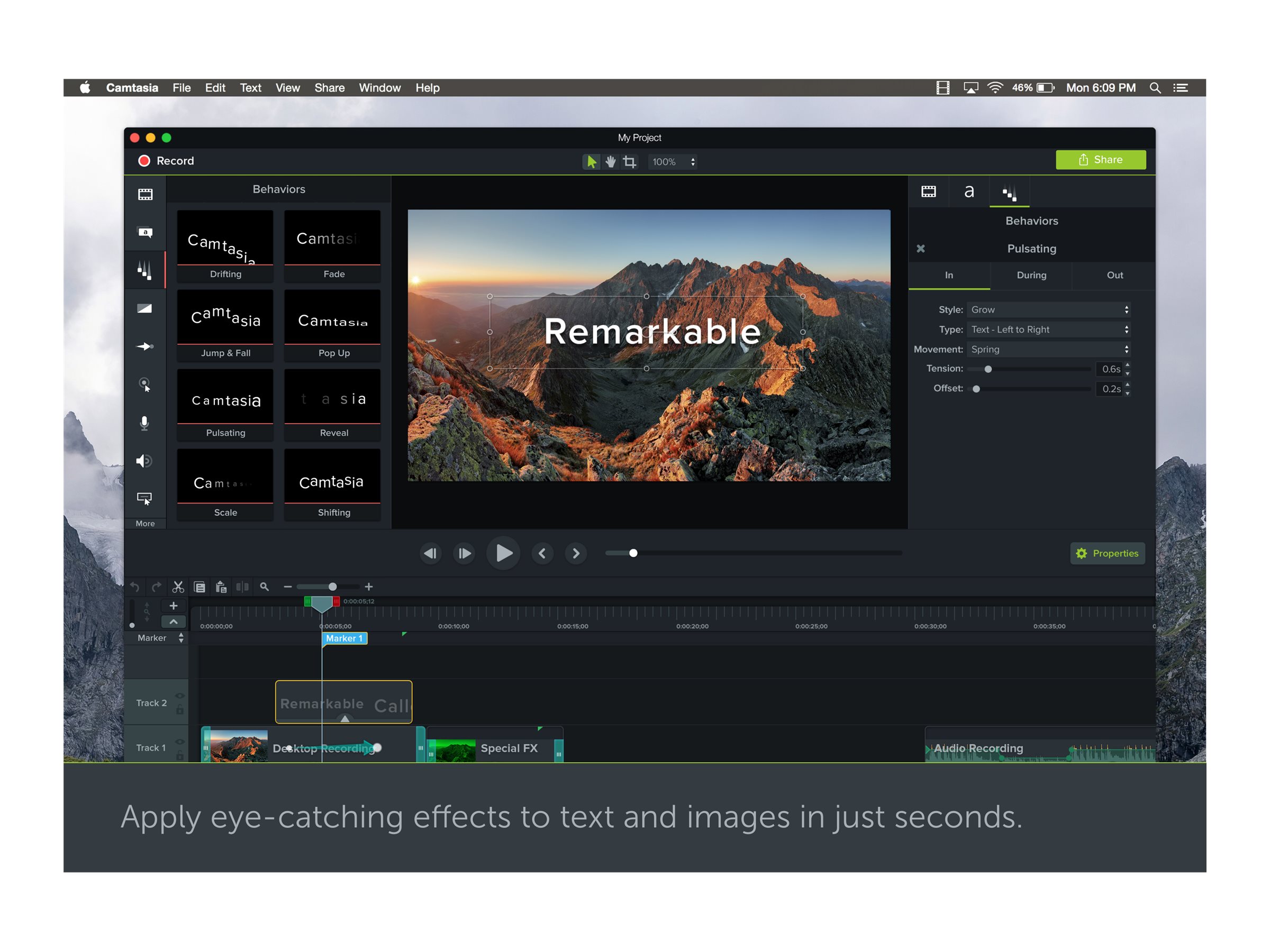Click the Tension slider handle

point(988,369)
